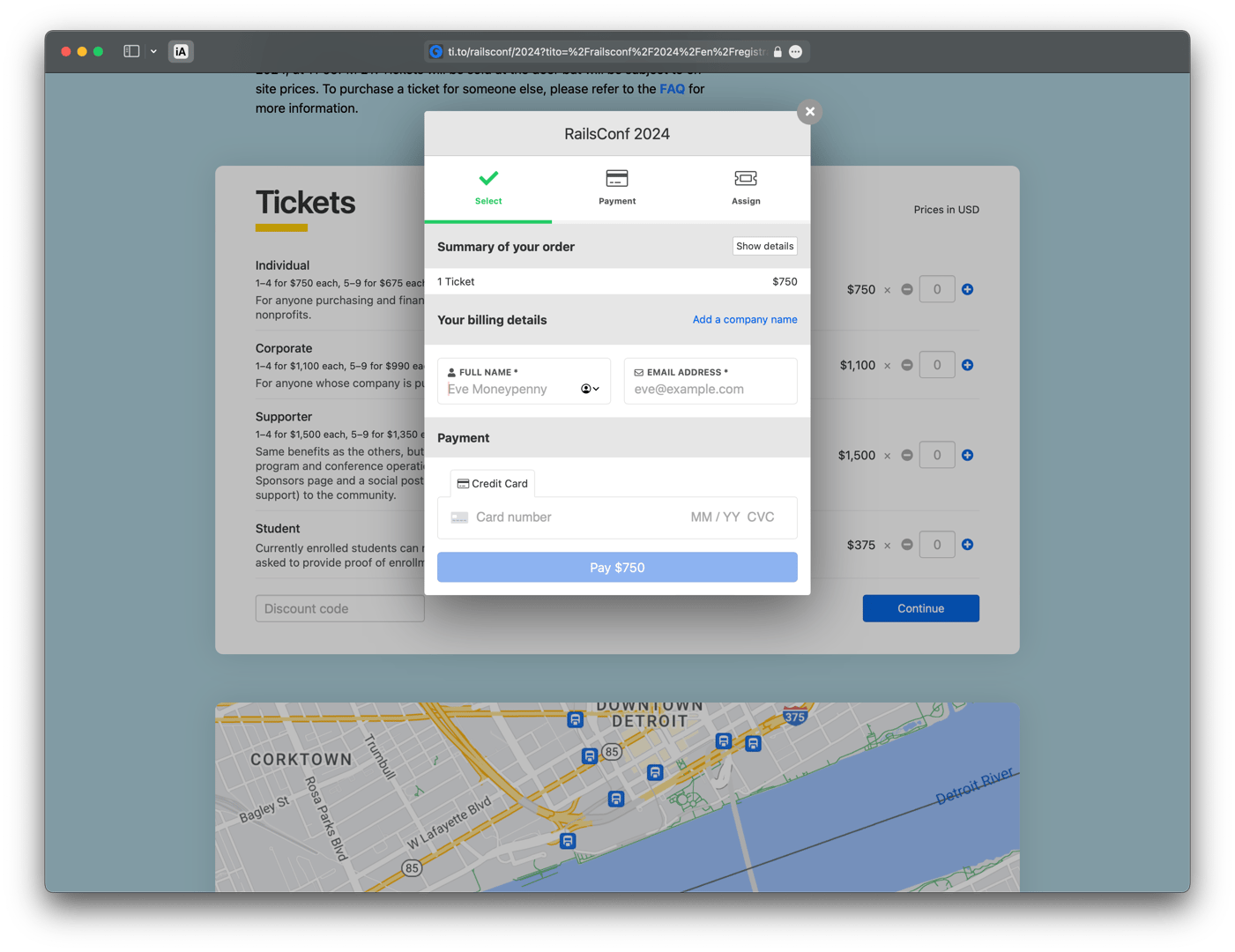Open the contact autofill dropdown in Full Name
Screen dimensions: 1235x952
click(x=590, y=389)
